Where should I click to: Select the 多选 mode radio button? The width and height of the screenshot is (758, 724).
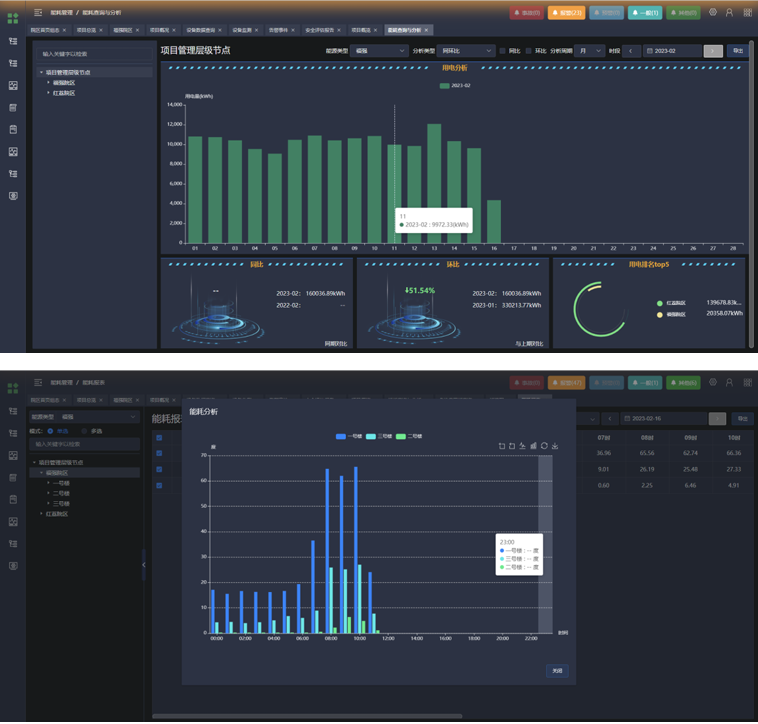pyautogui.click(x=84, y=431)
